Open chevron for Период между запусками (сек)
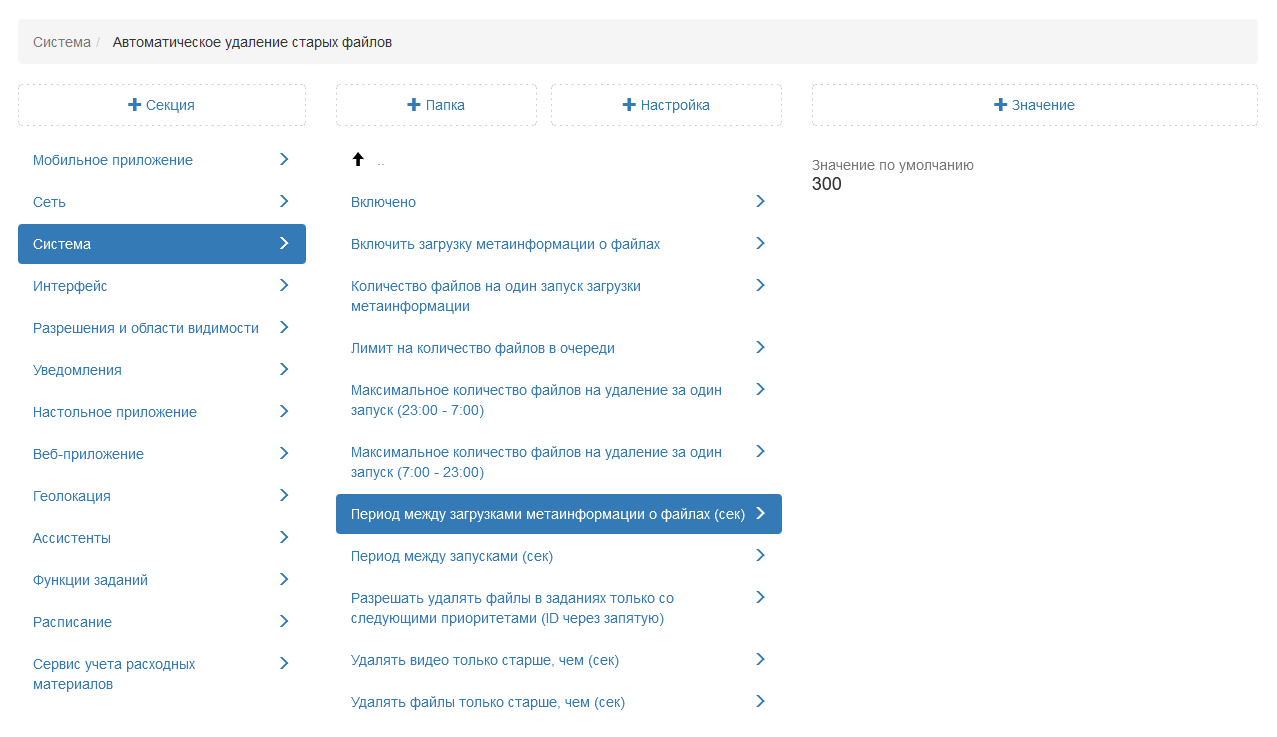 click(760, 555)
